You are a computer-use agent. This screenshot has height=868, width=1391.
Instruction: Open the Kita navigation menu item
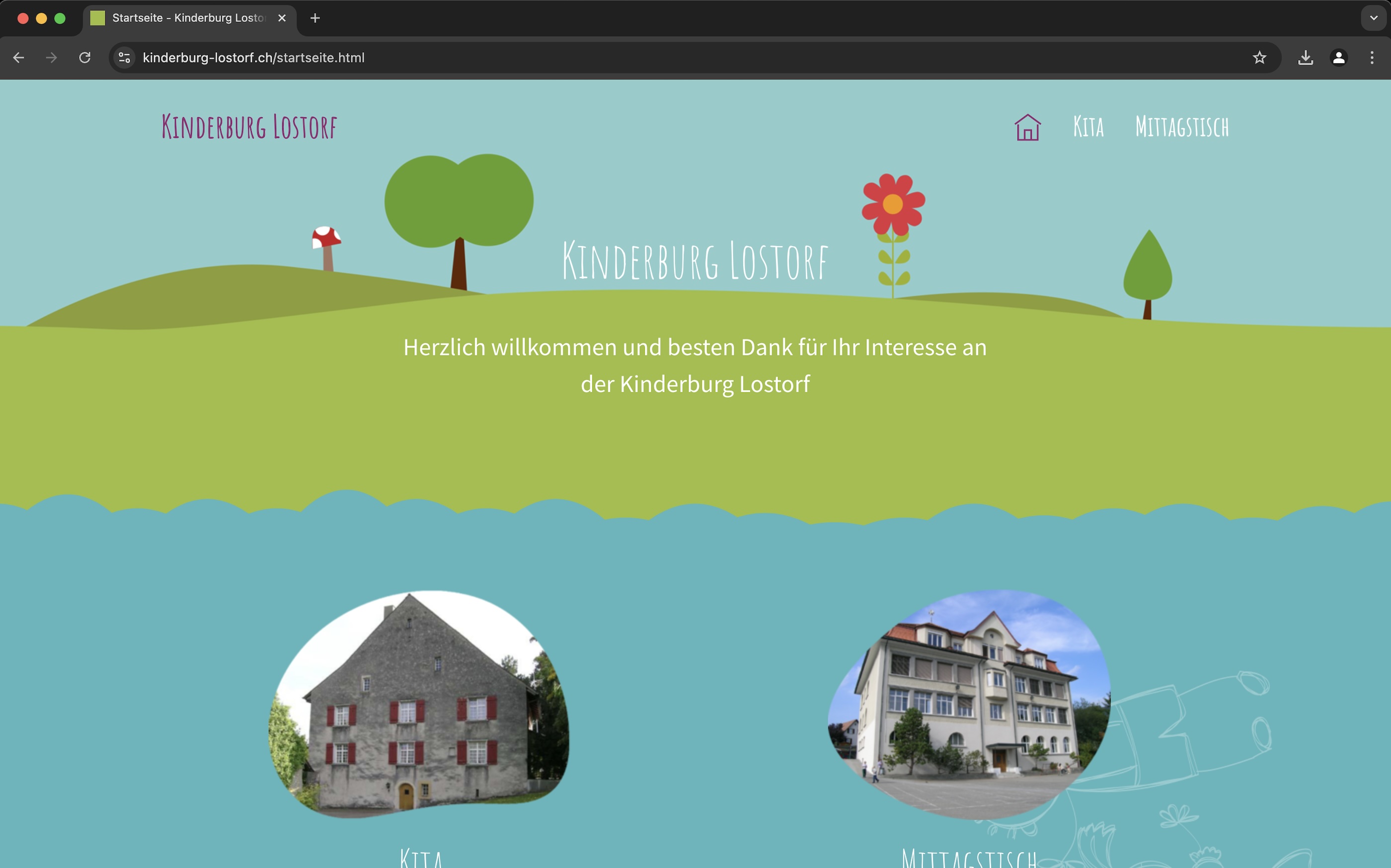tap(1088, 127)
